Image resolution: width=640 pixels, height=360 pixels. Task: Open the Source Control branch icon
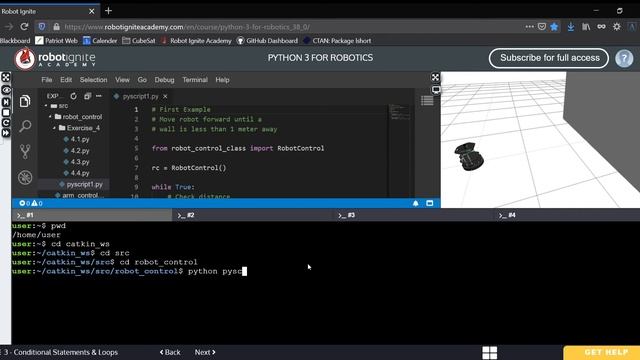coord(25,151)
